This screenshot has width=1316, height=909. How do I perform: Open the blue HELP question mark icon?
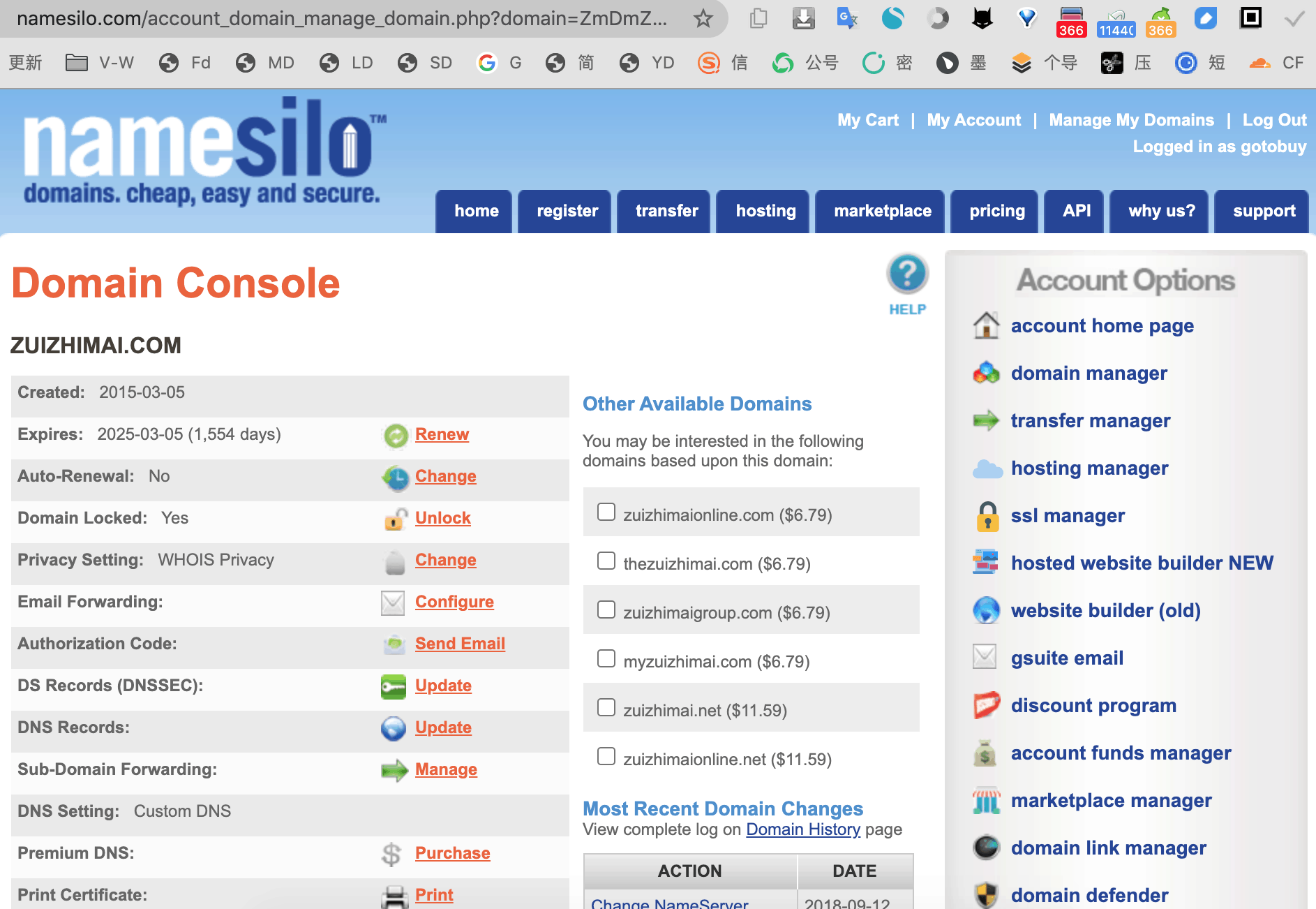[907, 274]
